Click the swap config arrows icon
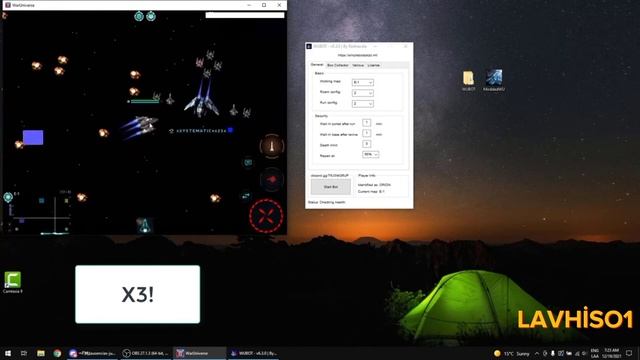 click(246, 196)
